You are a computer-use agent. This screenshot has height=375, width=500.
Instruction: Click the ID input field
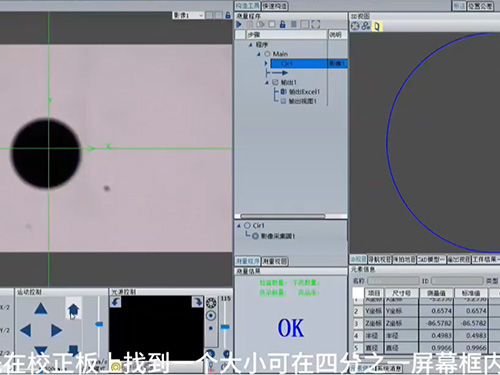point(456,281)
